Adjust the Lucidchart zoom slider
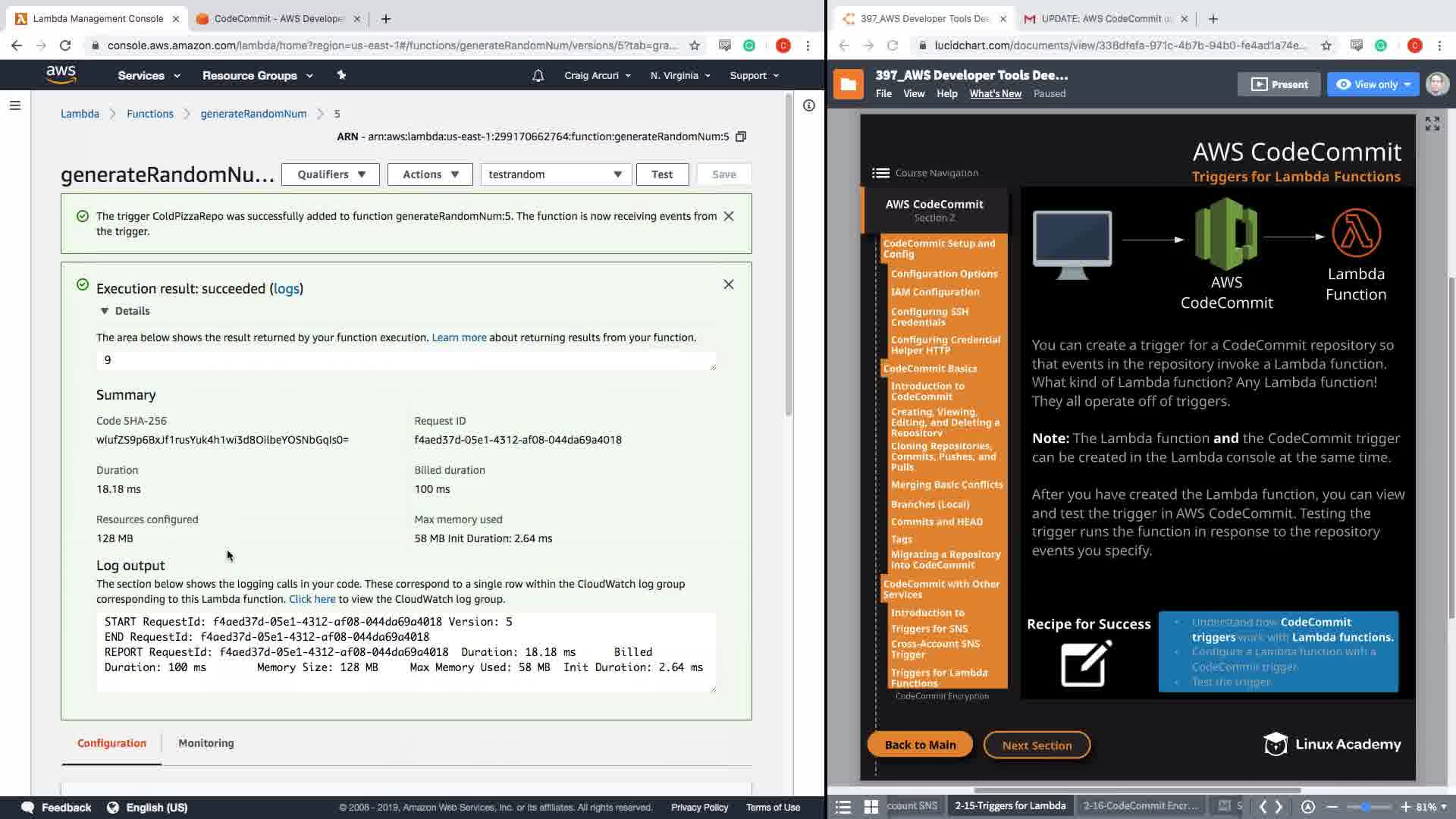1456x819 pixels. [1366, 806]
